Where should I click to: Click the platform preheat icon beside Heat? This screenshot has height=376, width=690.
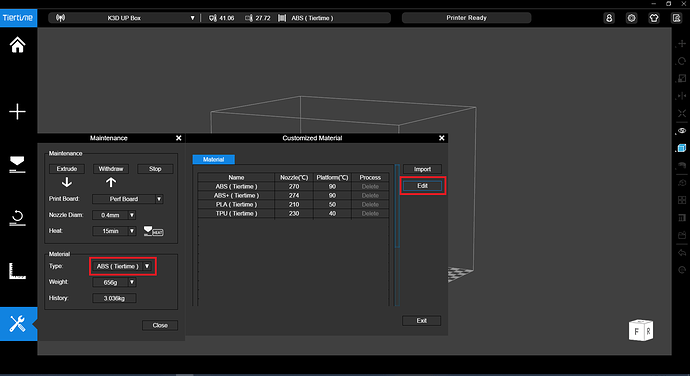point(153,231)
